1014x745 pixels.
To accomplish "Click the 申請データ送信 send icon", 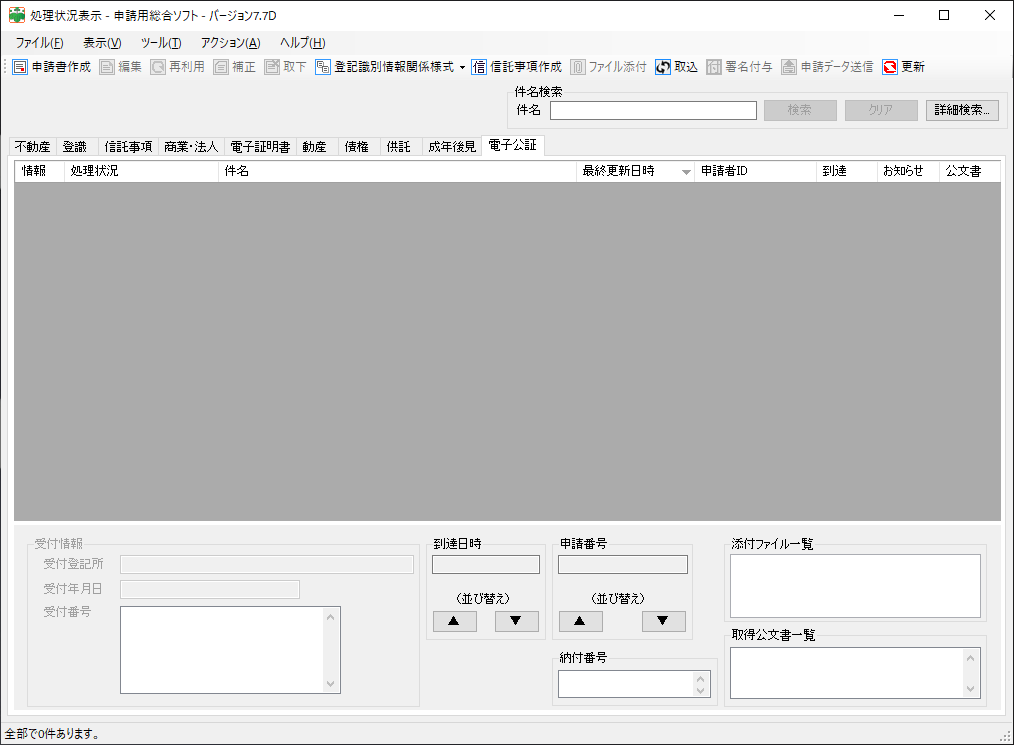I will 789,67.
